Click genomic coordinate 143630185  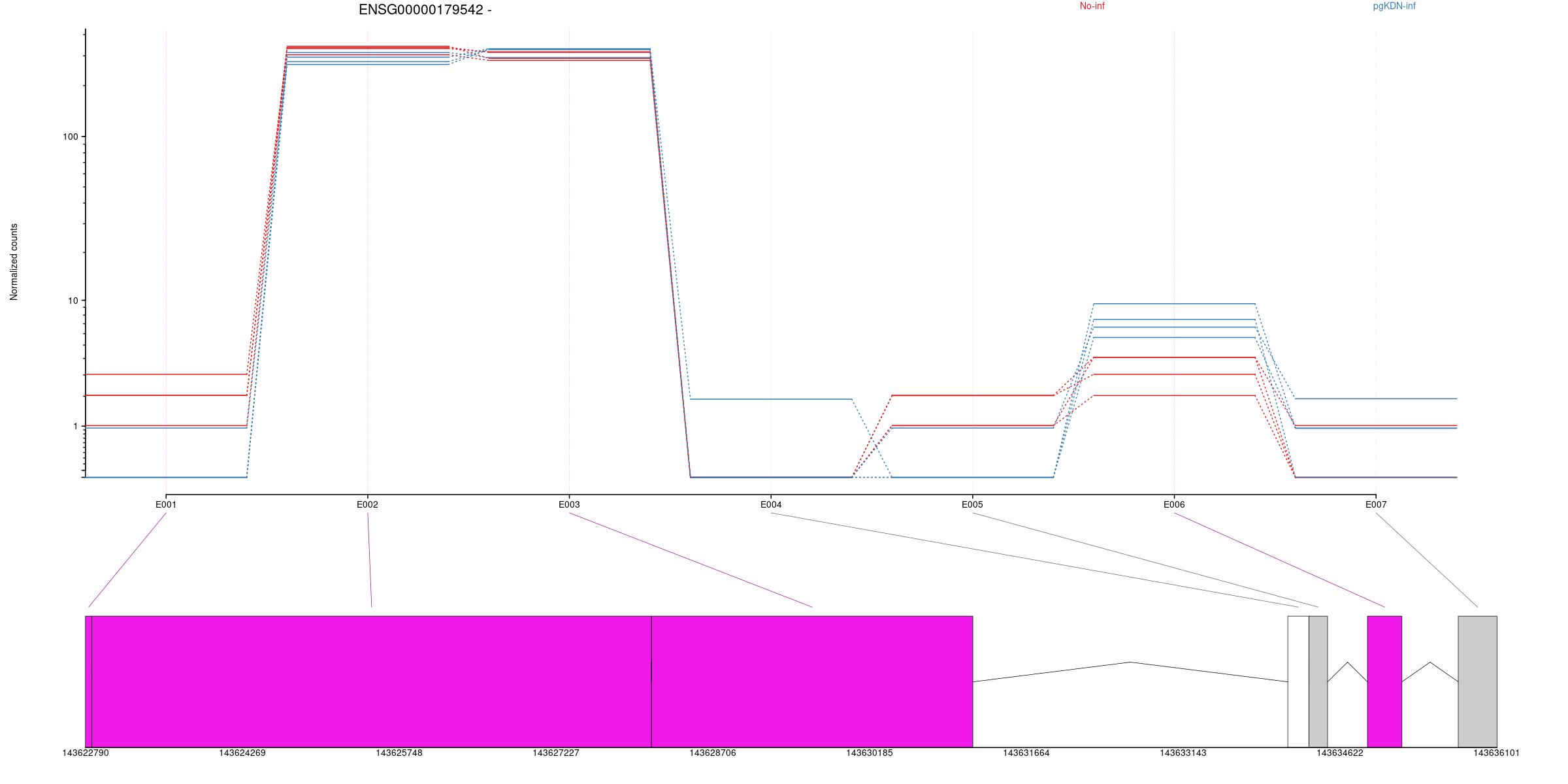[x=870, y=753]
